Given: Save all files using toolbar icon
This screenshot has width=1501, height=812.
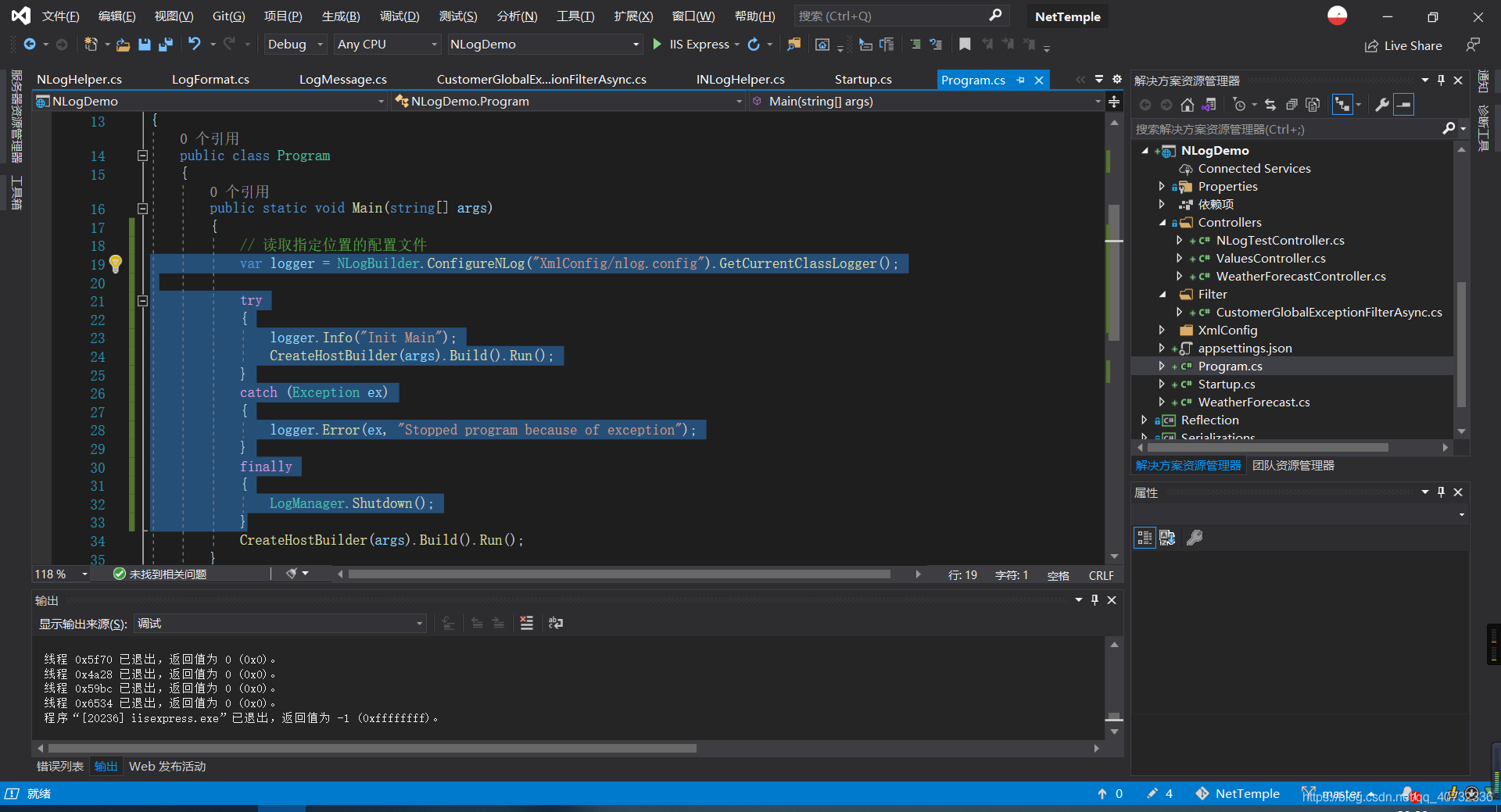Looking at the screenshot, I should click(166, 45).
